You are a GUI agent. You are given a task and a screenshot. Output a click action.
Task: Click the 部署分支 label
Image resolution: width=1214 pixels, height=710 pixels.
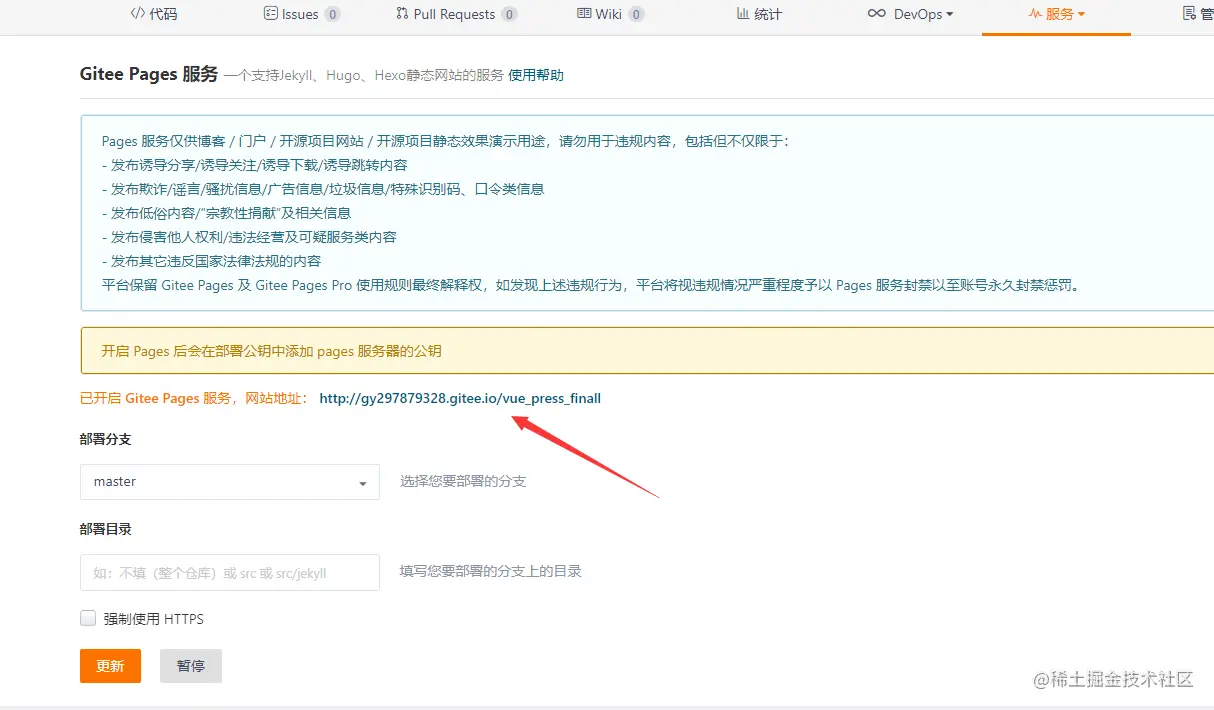click(106, 439)
